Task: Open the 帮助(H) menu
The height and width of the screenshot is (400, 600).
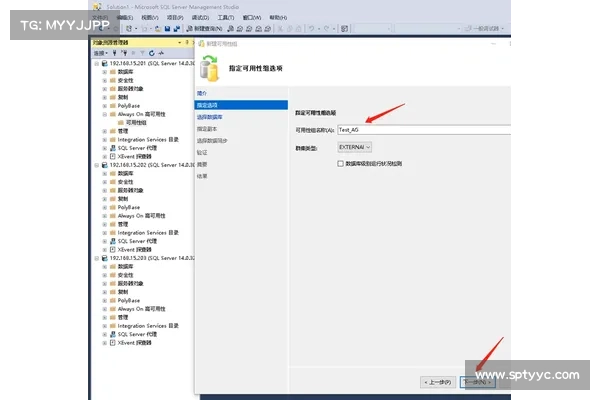Action: coord(278,18)
